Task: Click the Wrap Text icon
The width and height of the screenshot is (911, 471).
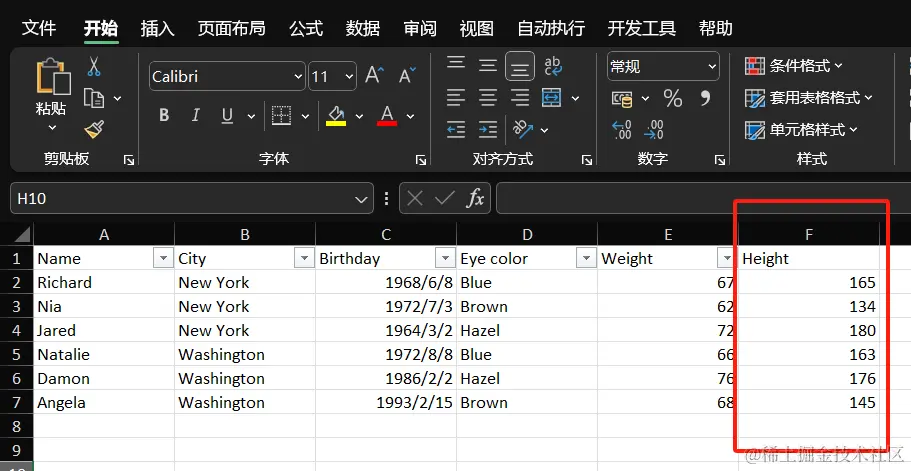Action: pyautogui.click(x=553, y=66)
